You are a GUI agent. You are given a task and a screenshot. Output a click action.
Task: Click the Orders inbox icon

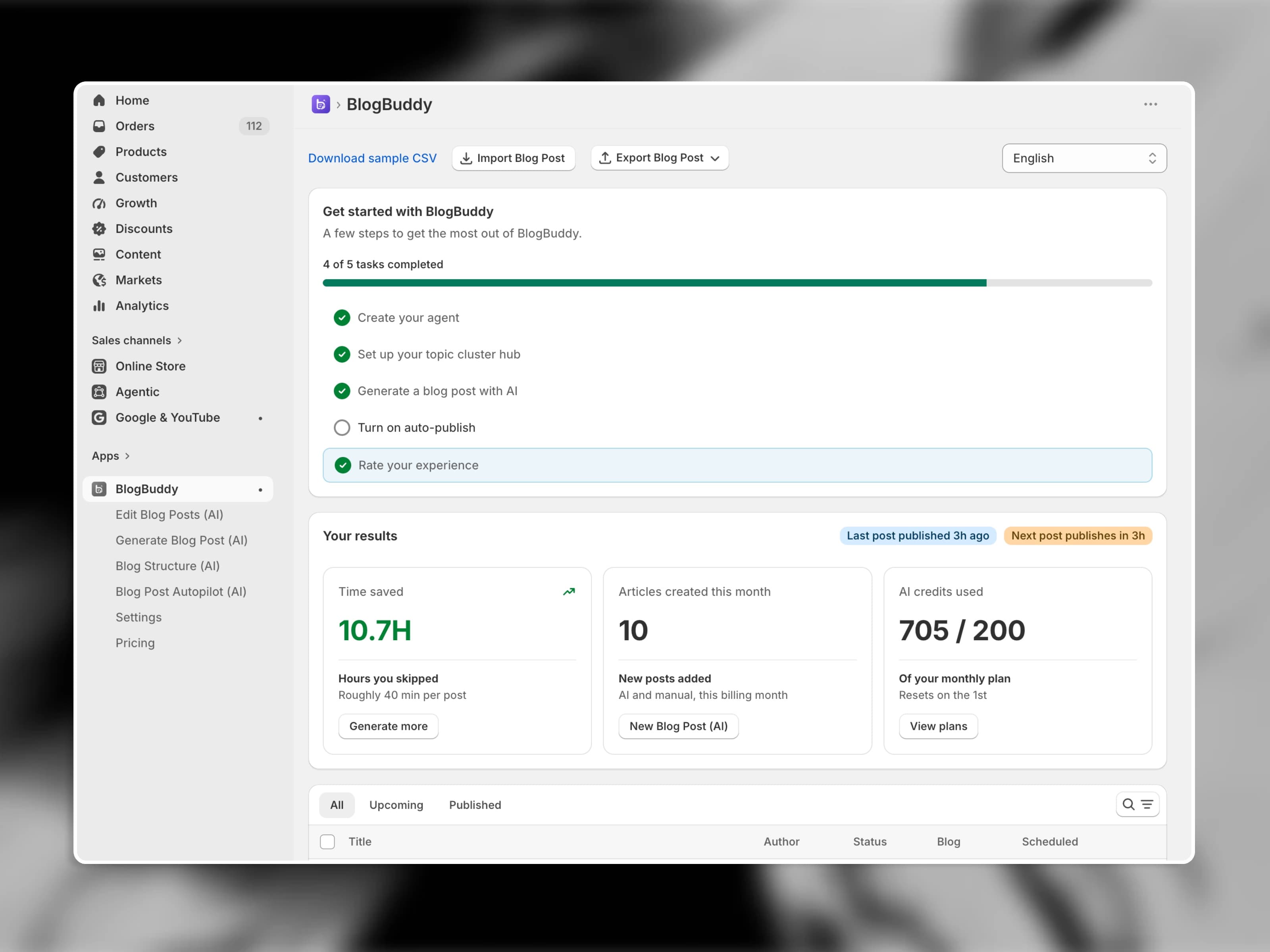click(x=99, y=126)
